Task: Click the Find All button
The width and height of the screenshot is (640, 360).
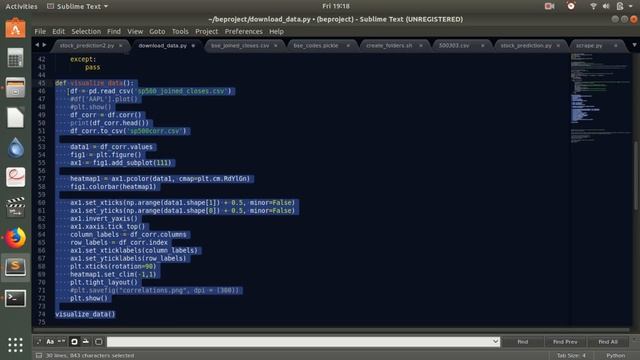Action: [x=608, y=342]
